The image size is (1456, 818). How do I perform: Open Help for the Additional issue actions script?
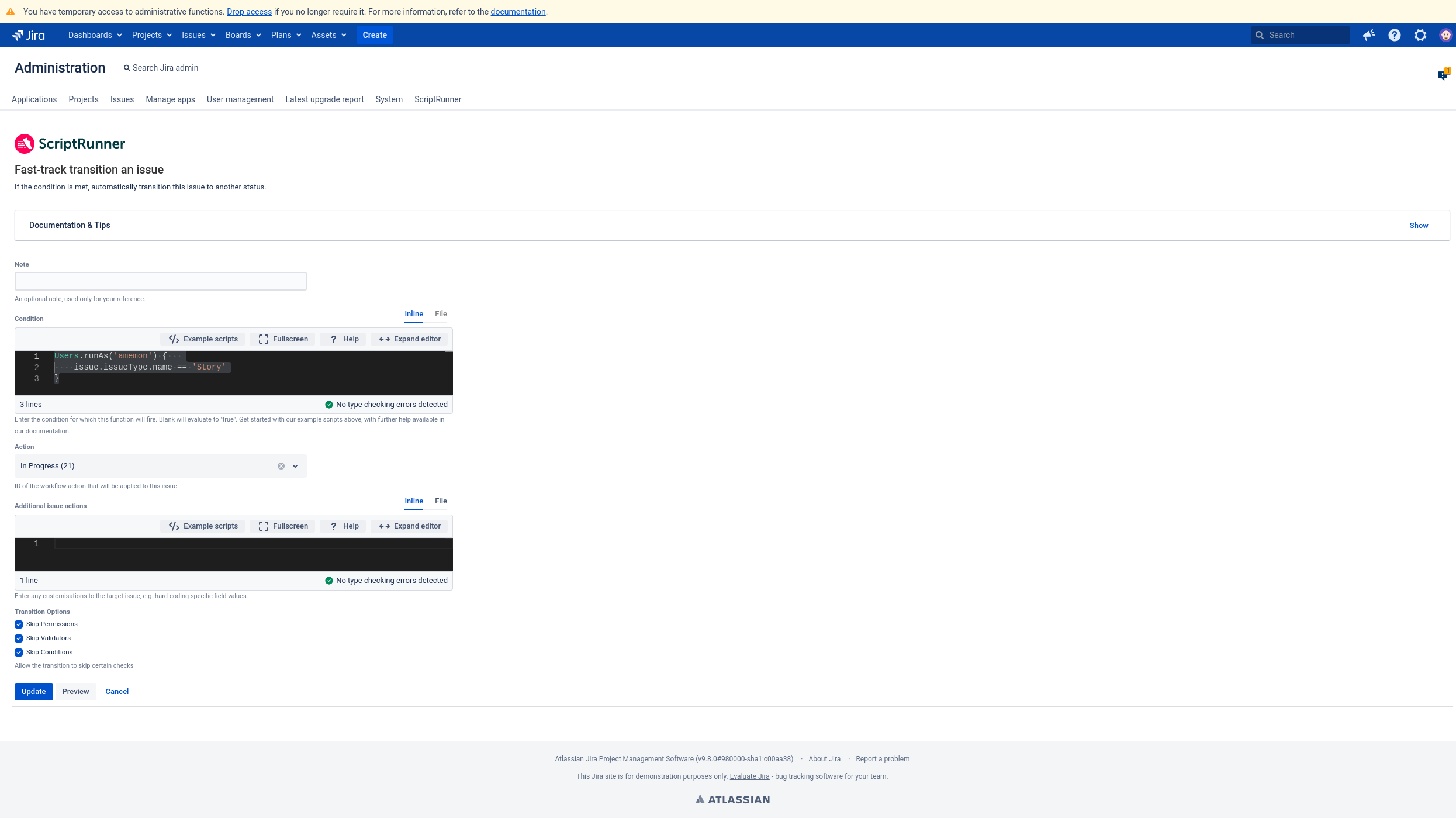[x=343, y=526]
